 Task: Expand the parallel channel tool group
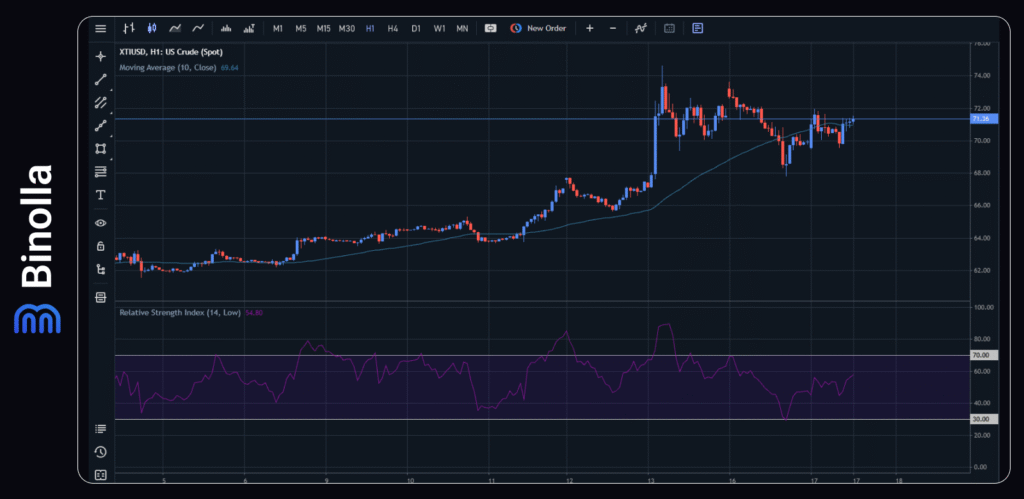click(x=100, y=102)
